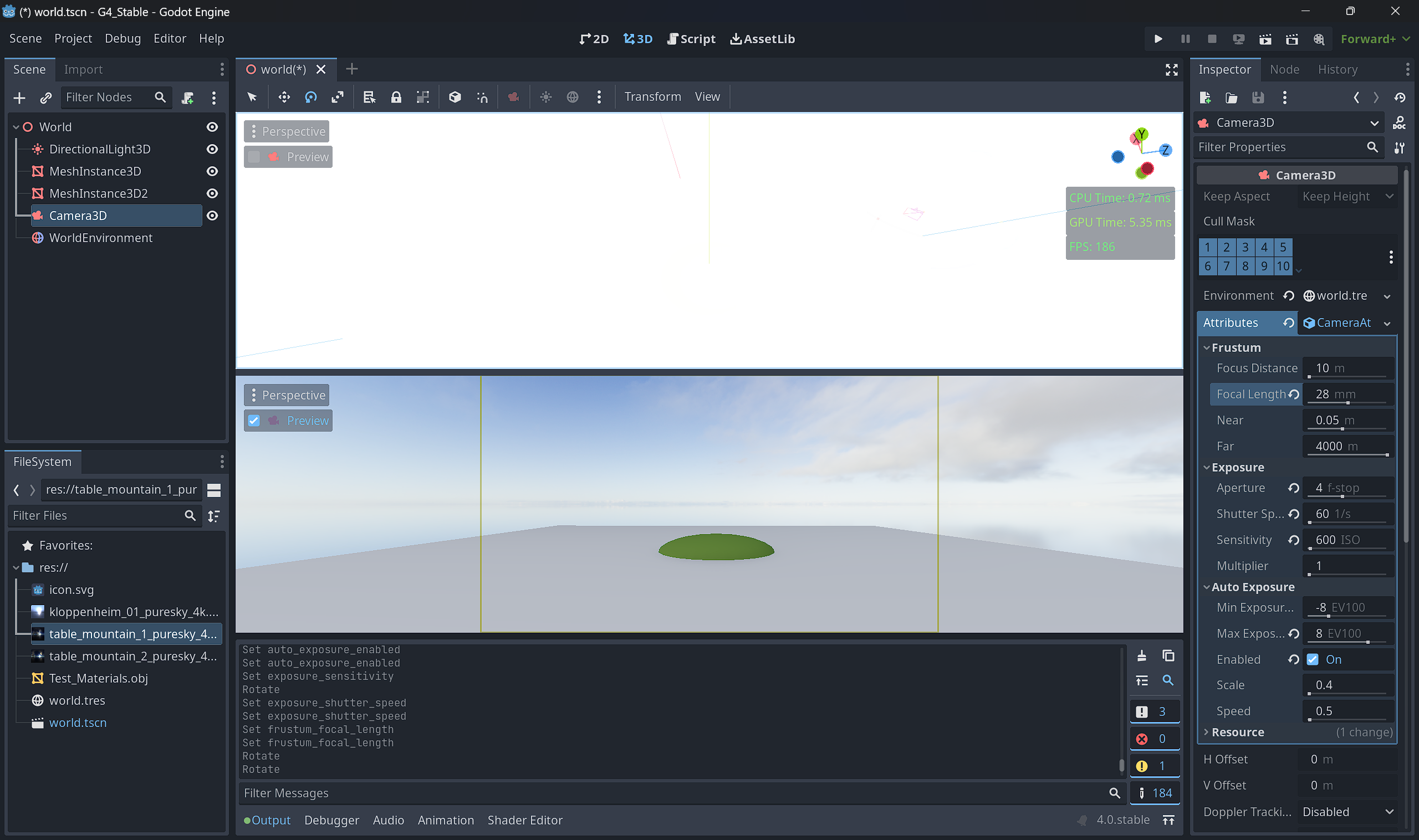Open the Debug menu
The image size is (1419, 840).
[x=122, y=38]
